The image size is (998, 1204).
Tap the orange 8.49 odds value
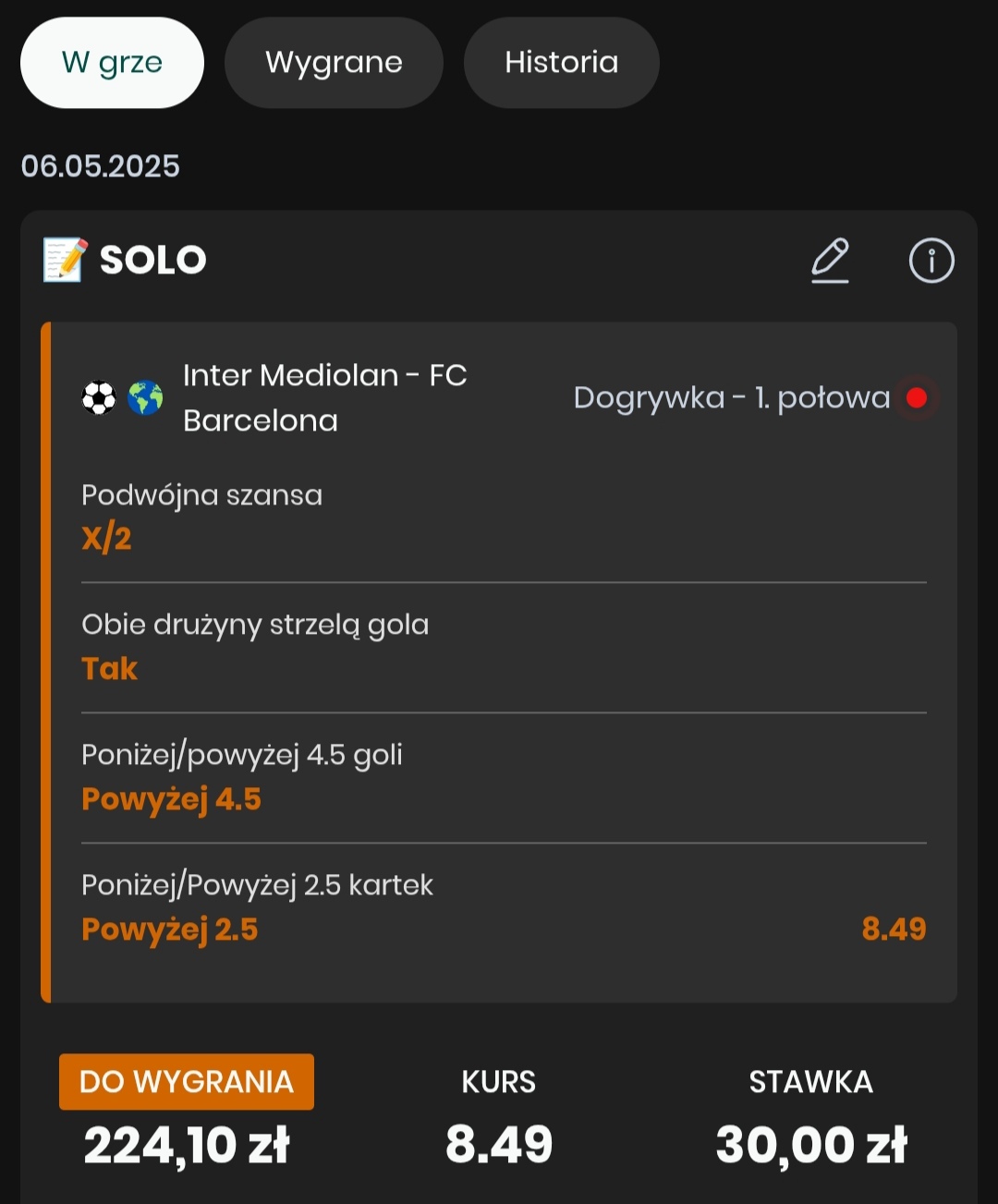[x=893, y=929]
